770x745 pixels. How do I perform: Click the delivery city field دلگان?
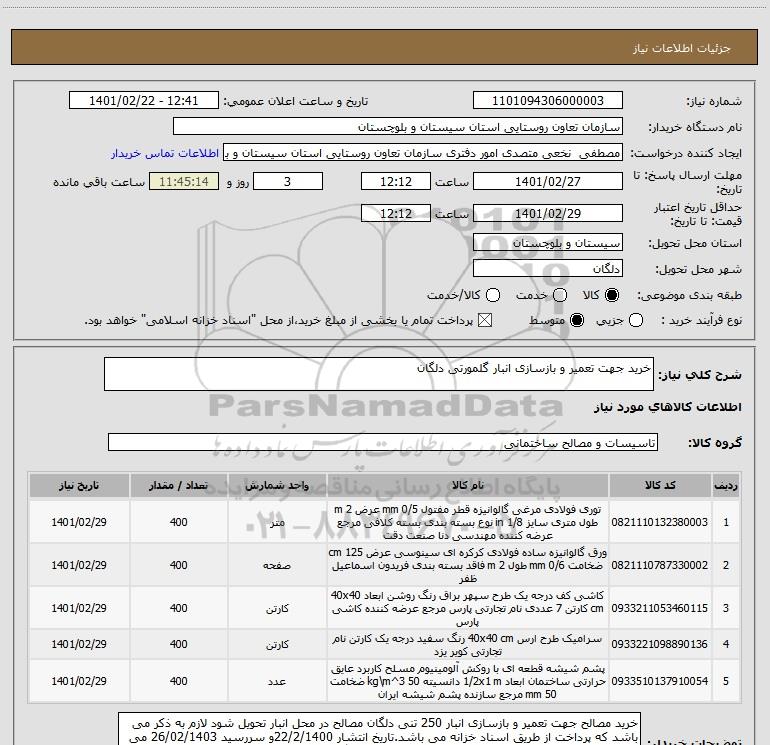tap(548, 268)
